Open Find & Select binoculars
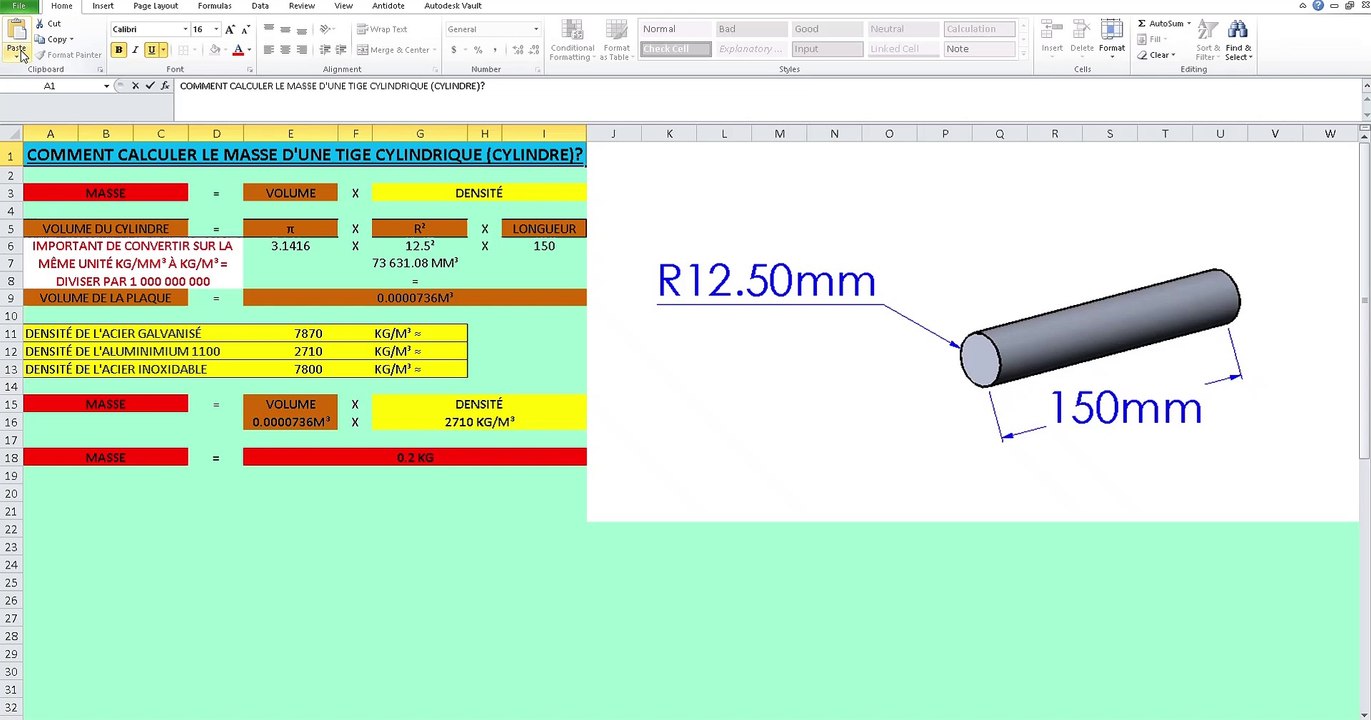1371x720 pixels. 1238,40
